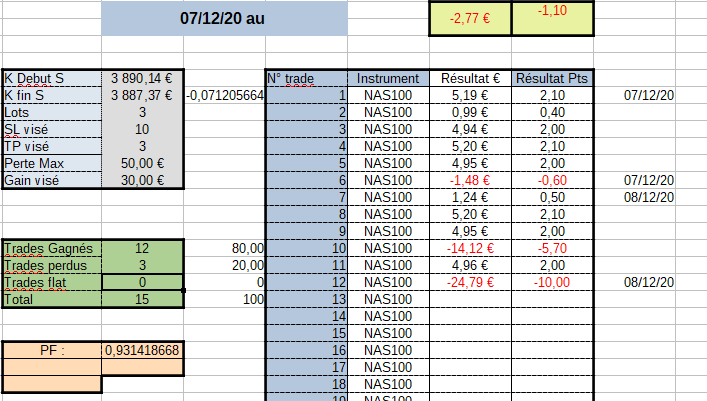This screenshot has width=707, height=401.
Task: Click trade number 1 cell
Action: [307, 96]
